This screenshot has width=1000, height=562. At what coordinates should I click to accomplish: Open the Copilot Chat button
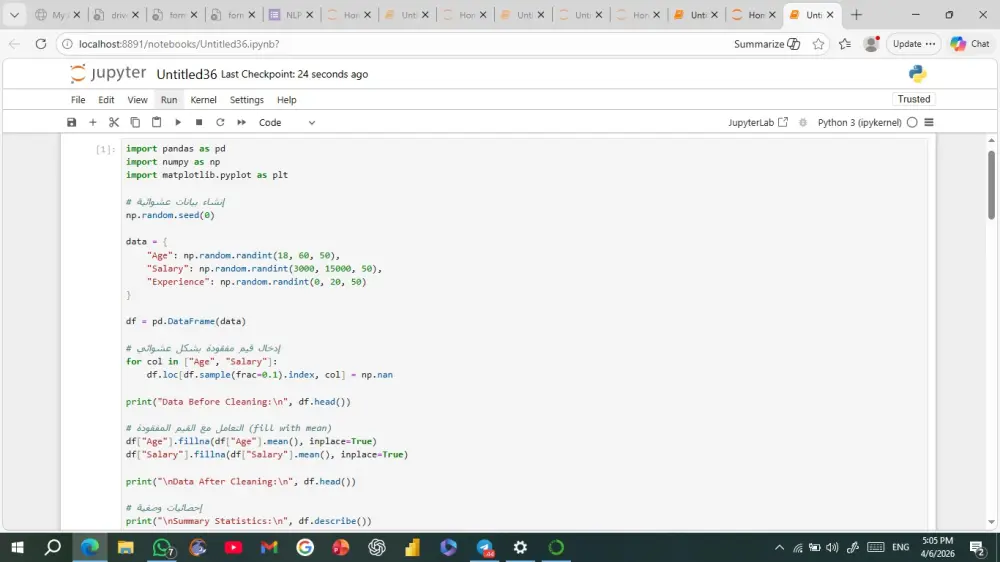click(970, 44)
